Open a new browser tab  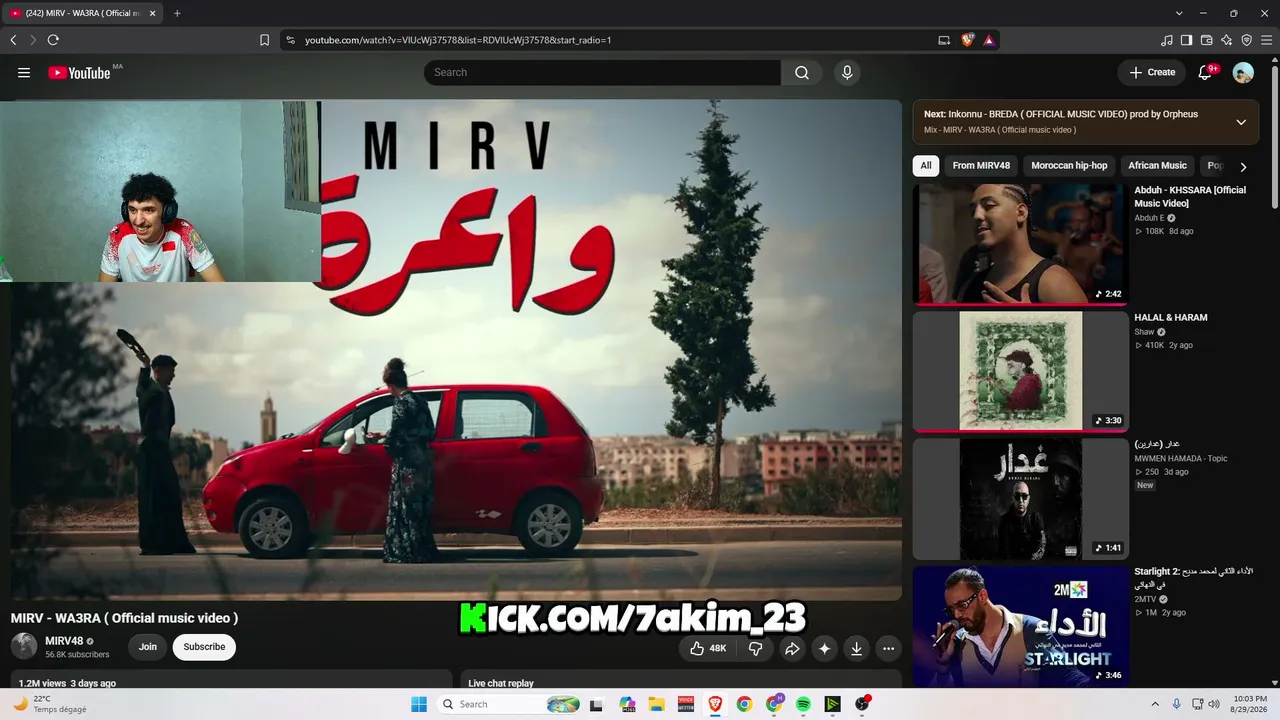(177, 13)
